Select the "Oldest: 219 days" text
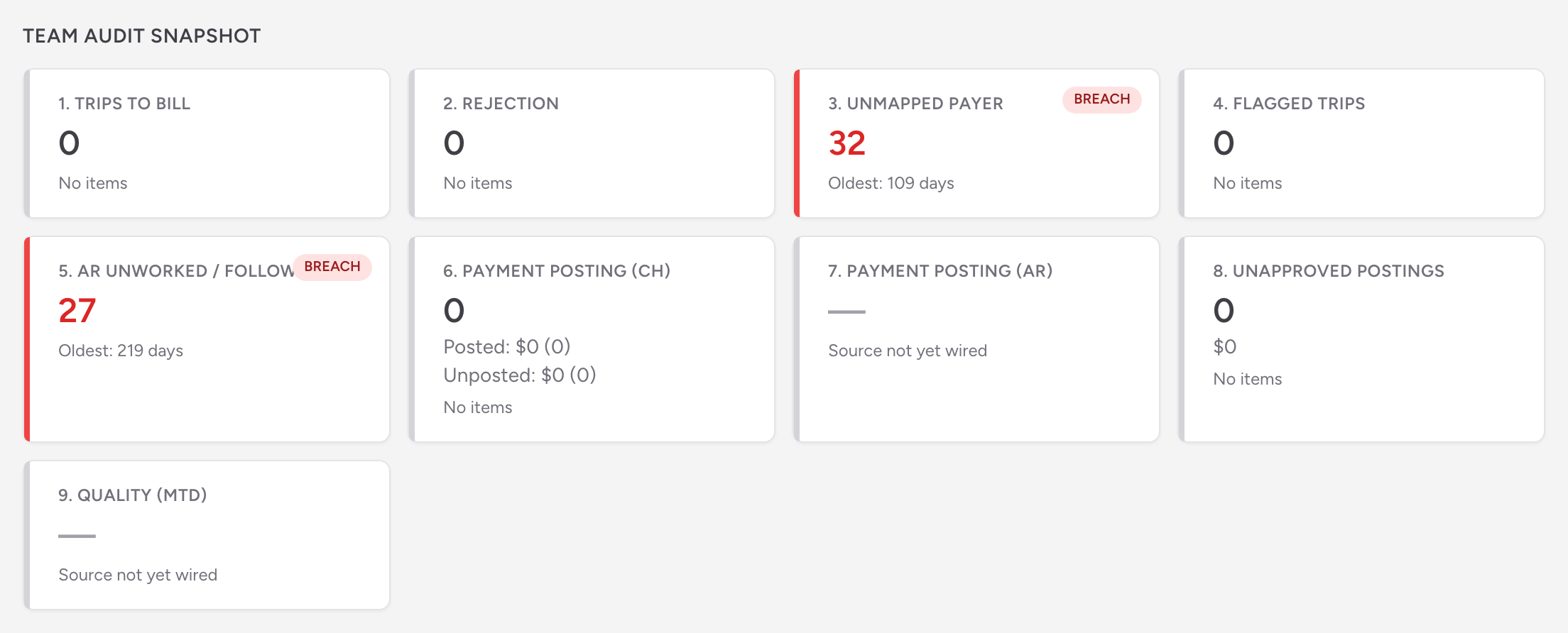 pyautogui.click(x=121, y=351)
